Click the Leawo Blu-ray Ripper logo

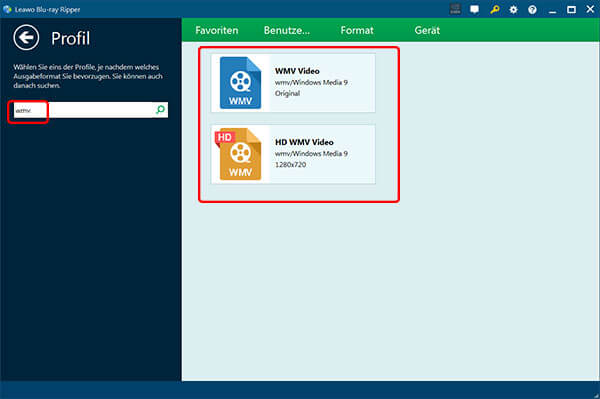(7, 9)
